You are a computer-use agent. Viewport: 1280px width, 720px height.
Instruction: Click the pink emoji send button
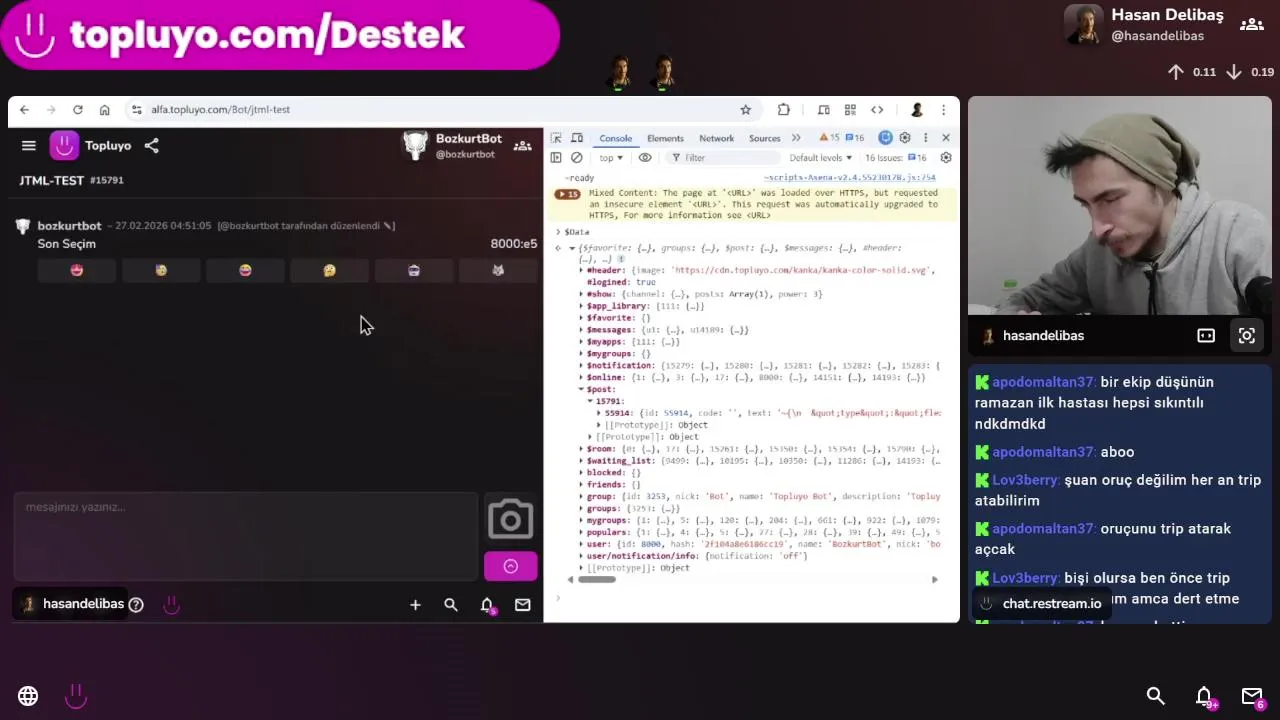pyautogui.click(x=510, y=566)
